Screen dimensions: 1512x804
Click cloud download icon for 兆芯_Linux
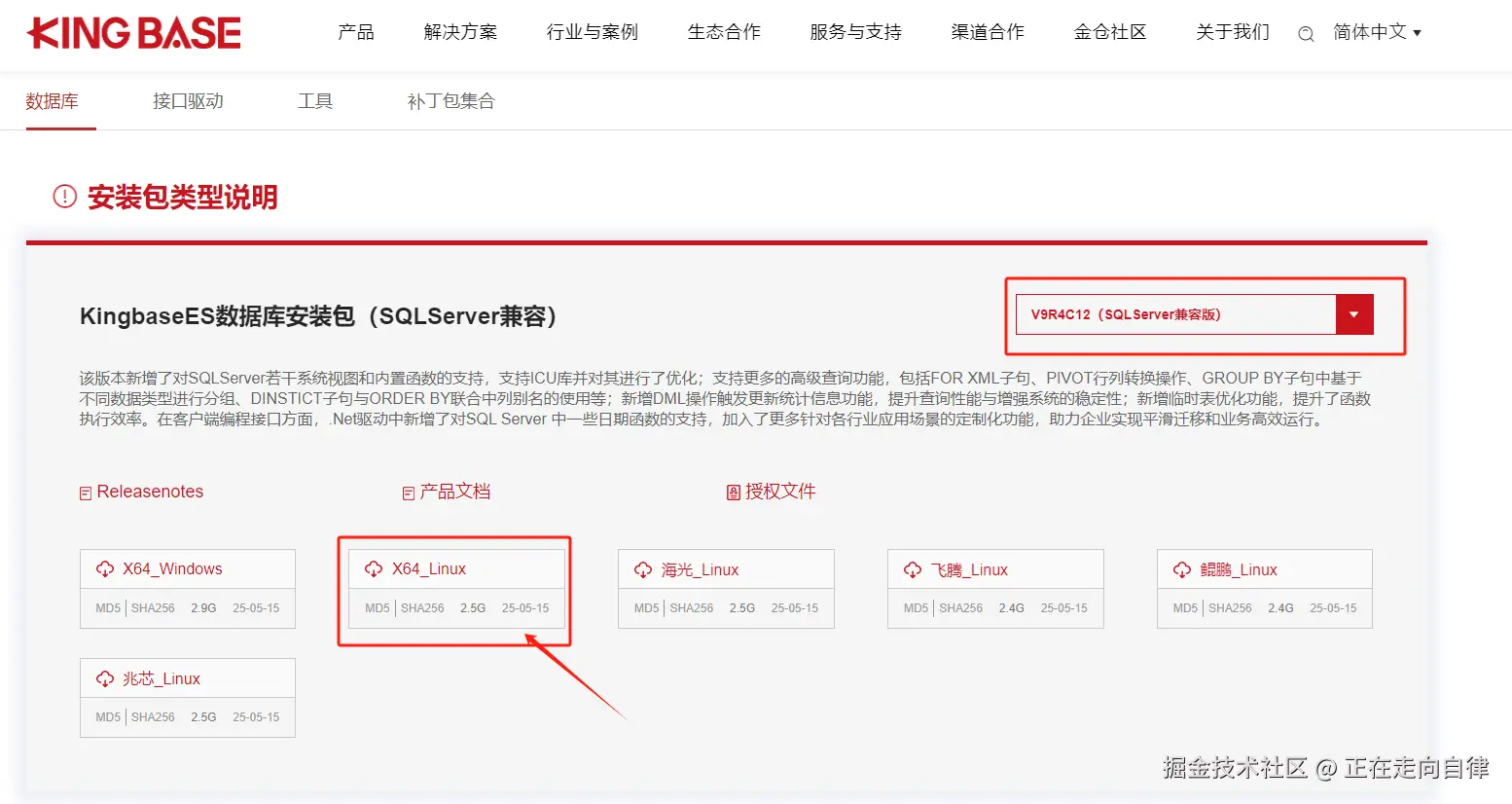105,679
